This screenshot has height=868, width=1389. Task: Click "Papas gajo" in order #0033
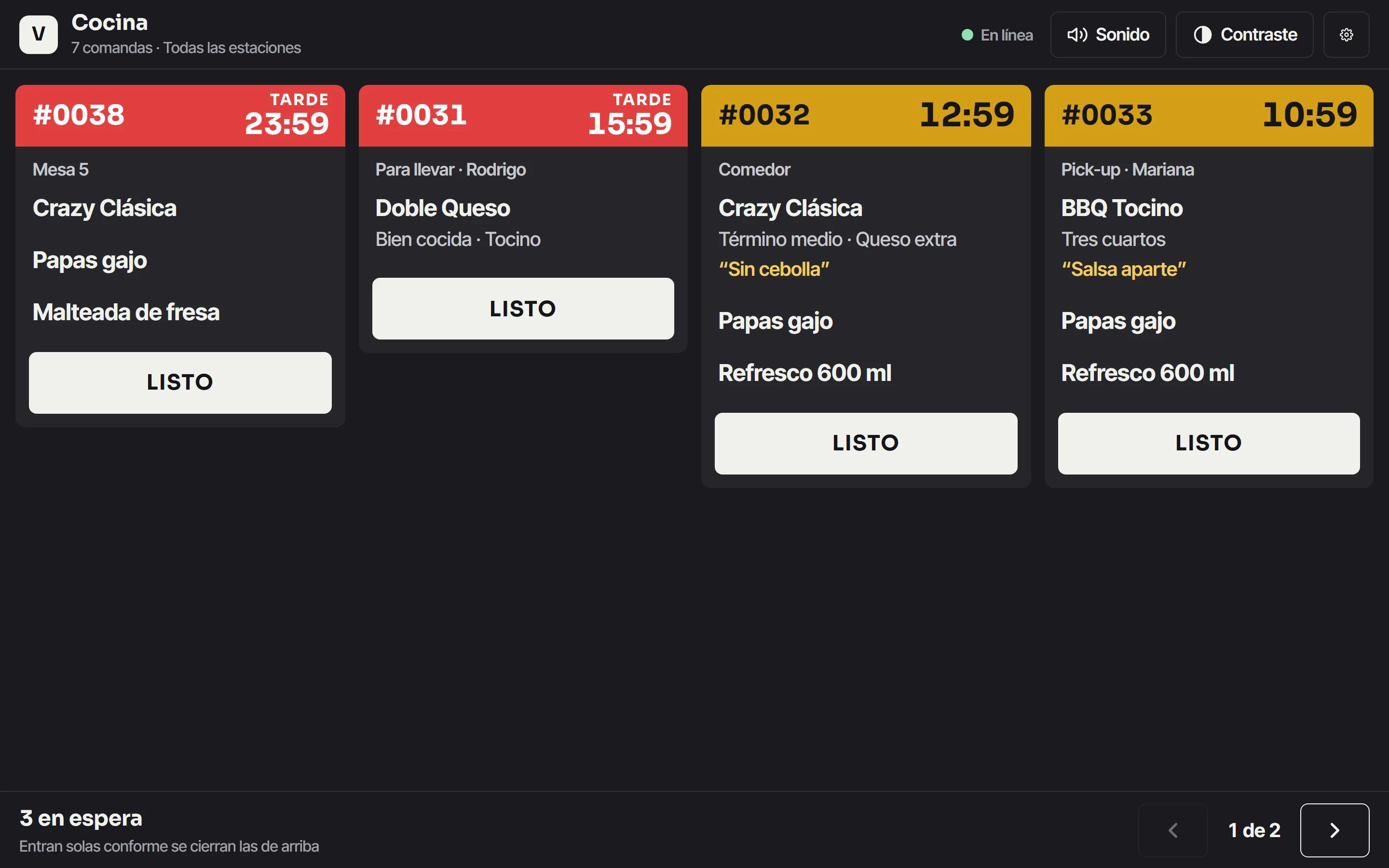click(x=1118, y=322)
